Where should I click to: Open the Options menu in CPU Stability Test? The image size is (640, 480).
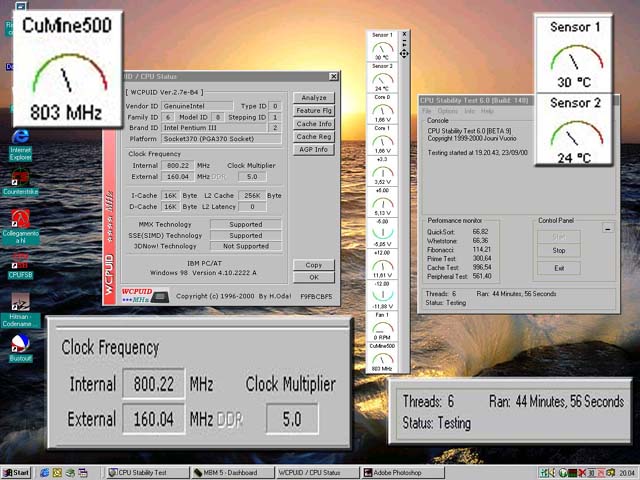point(447,111)
